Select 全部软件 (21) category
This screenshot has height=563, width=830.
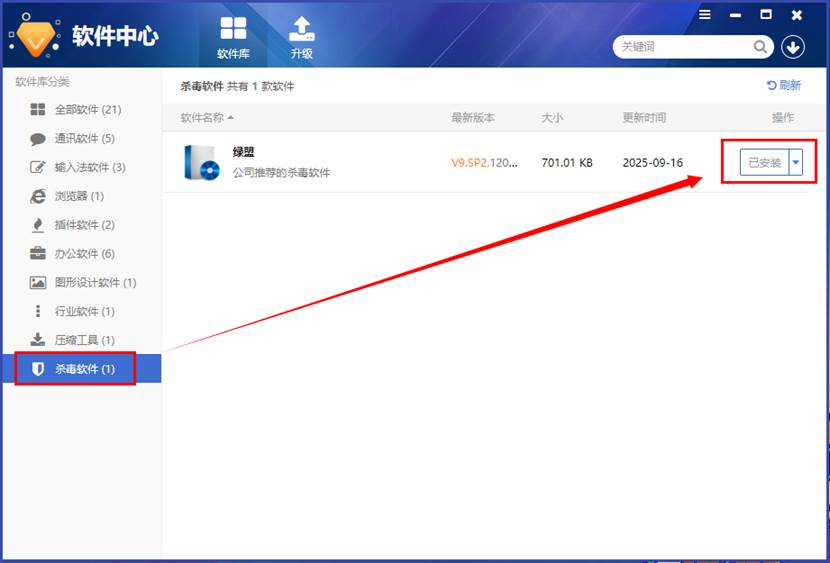click(x=87, y=110)
